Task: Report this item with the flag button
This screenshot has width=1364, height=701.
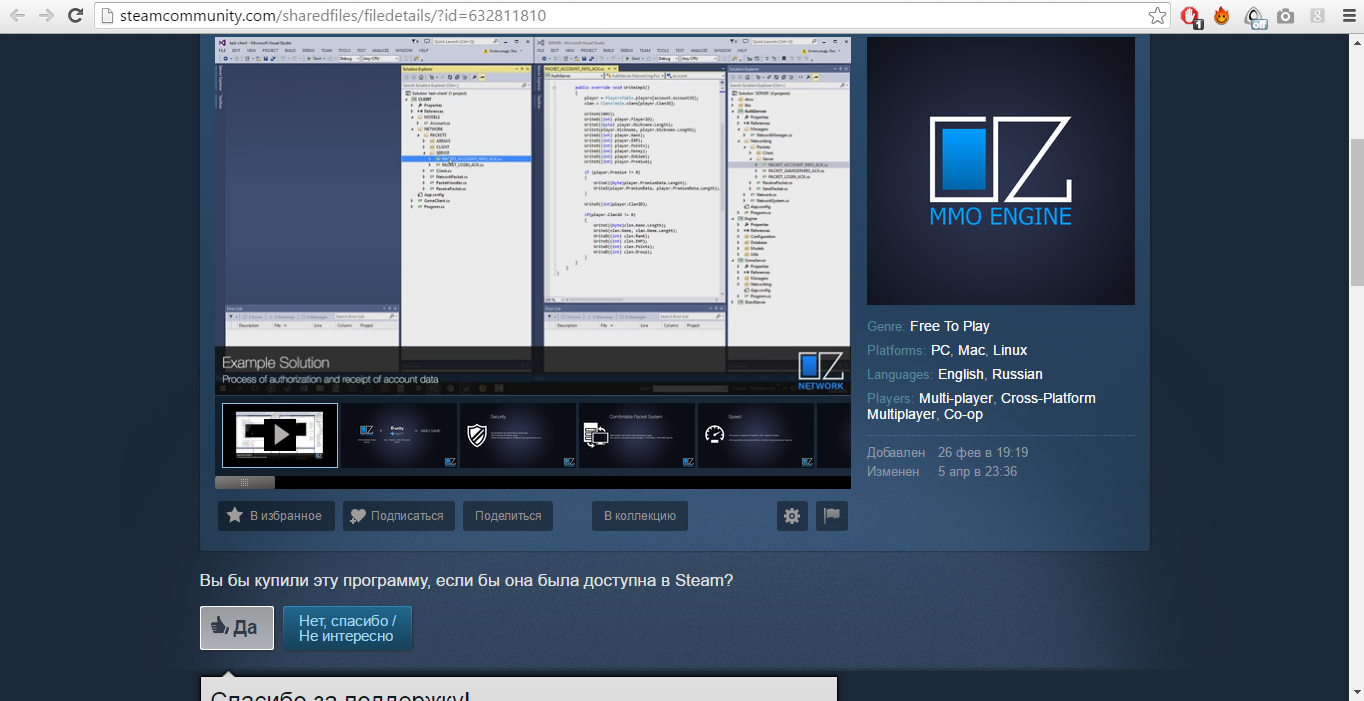Action: [x=832, y=516]
